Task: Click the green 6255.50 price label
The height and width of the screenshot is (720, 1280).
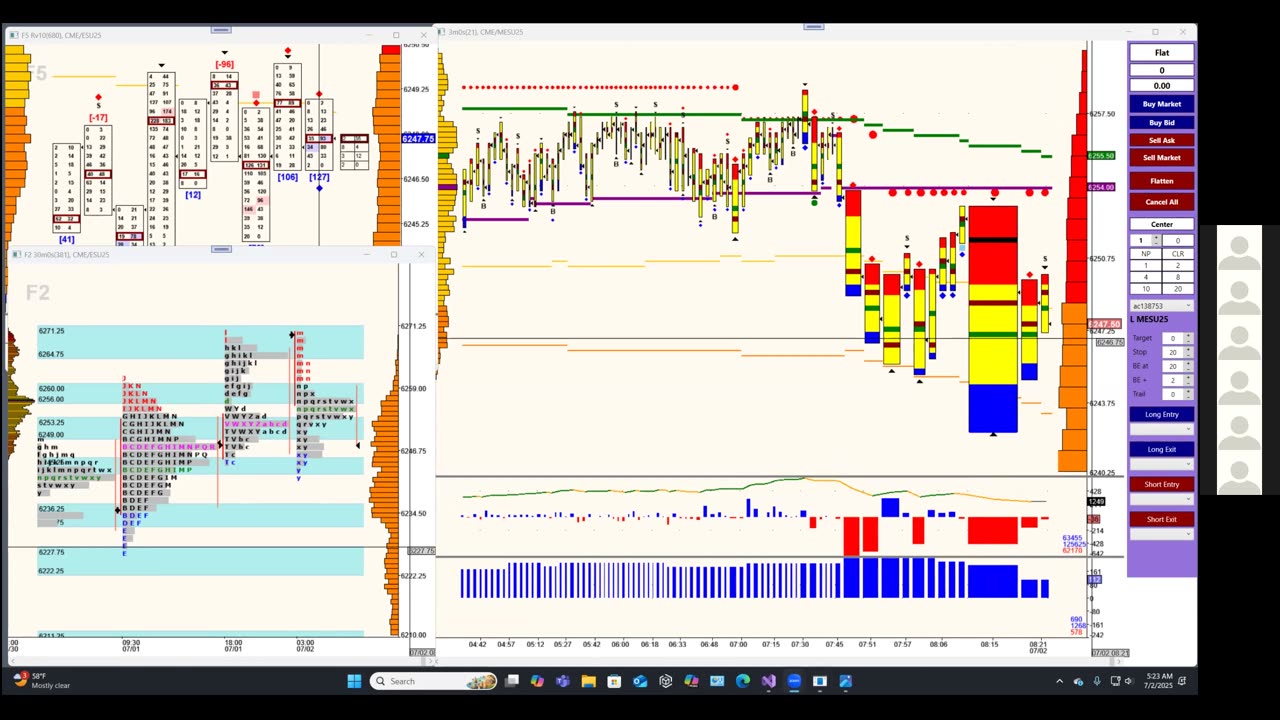Action: point(1101,156)
